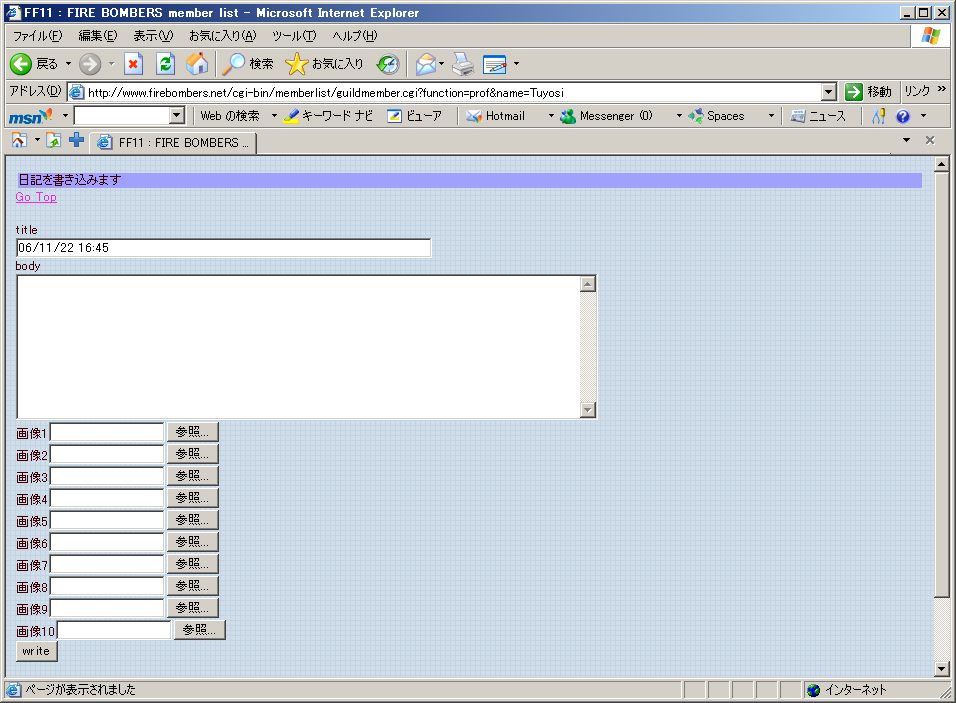This screenshot has width=956, height=703.
Task: Expand the MSN search box dropdown
Action: coord(177,116)
